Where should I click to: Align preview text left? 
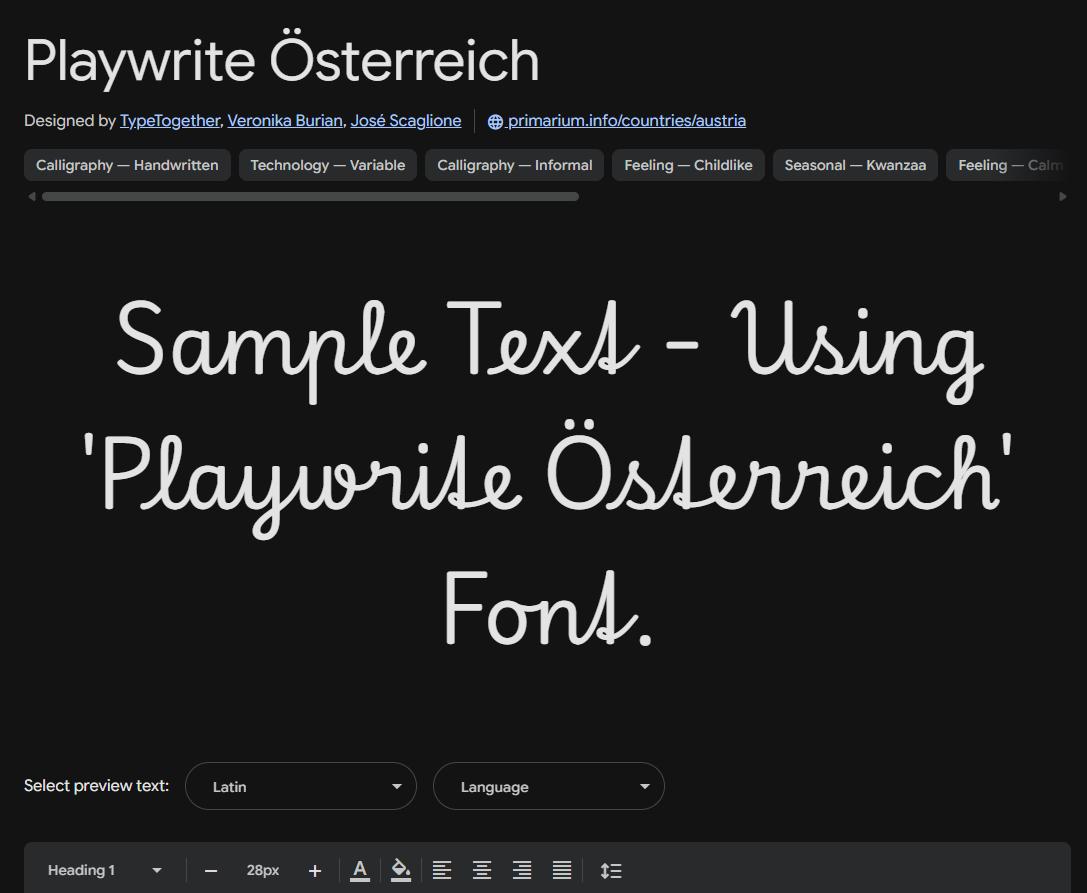tap(442, 870)
